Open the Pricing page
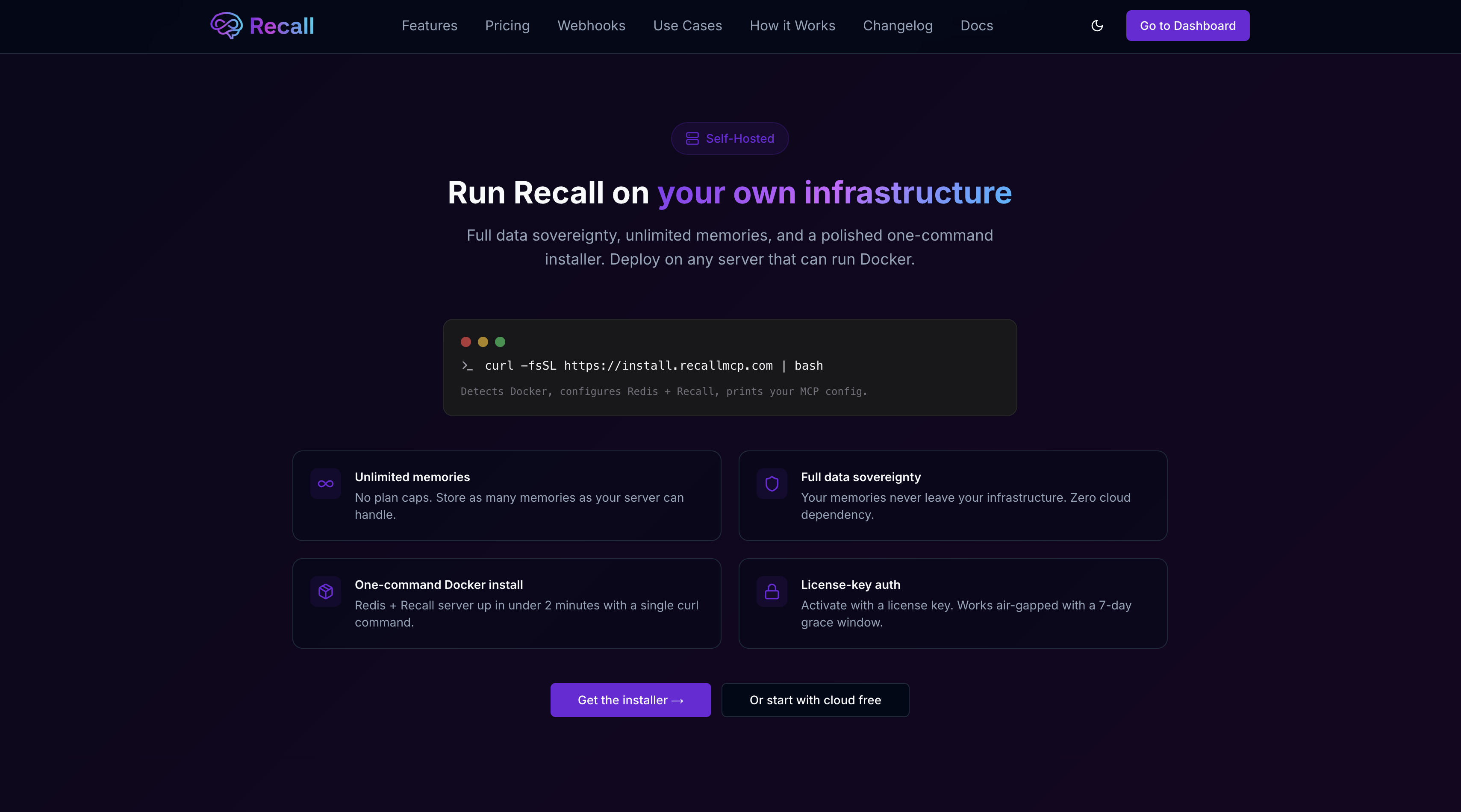The width and height of the screenshot is (1461, 812). click(507, 26)
